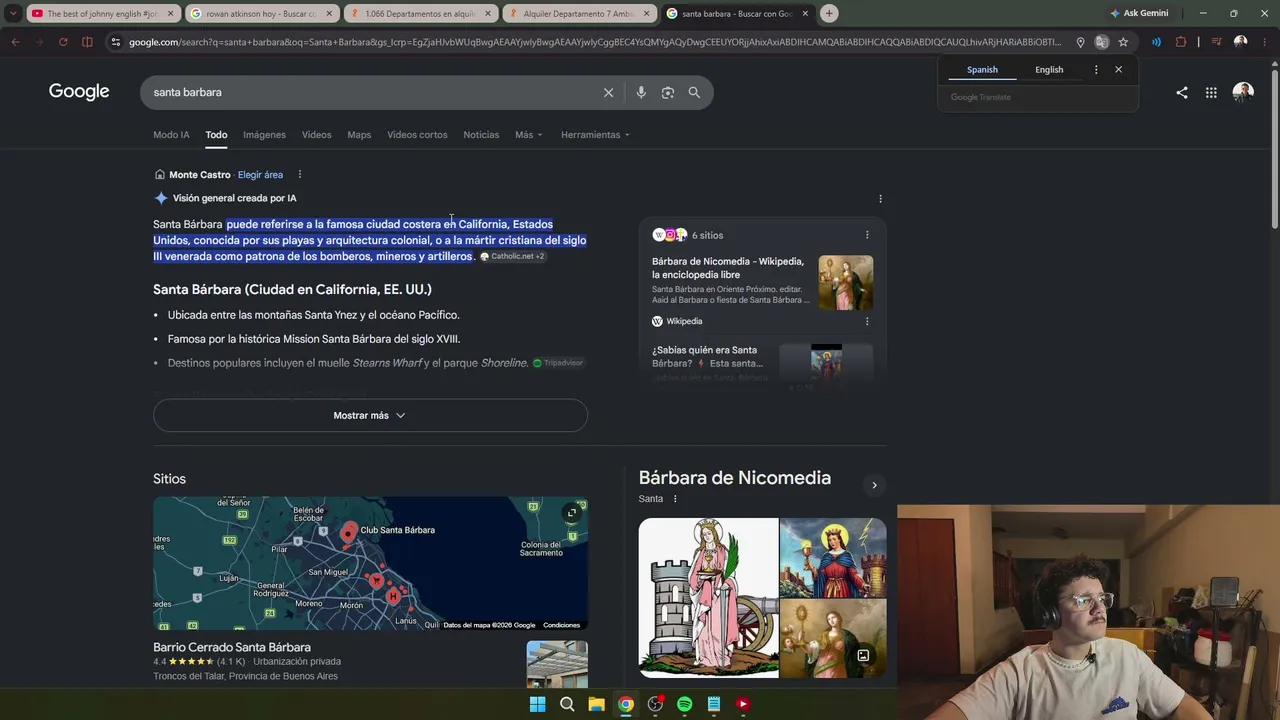This screenshot has height=720, width=1280.
Task: Expand the Más search filter dropdown
Action: point(529,134)
